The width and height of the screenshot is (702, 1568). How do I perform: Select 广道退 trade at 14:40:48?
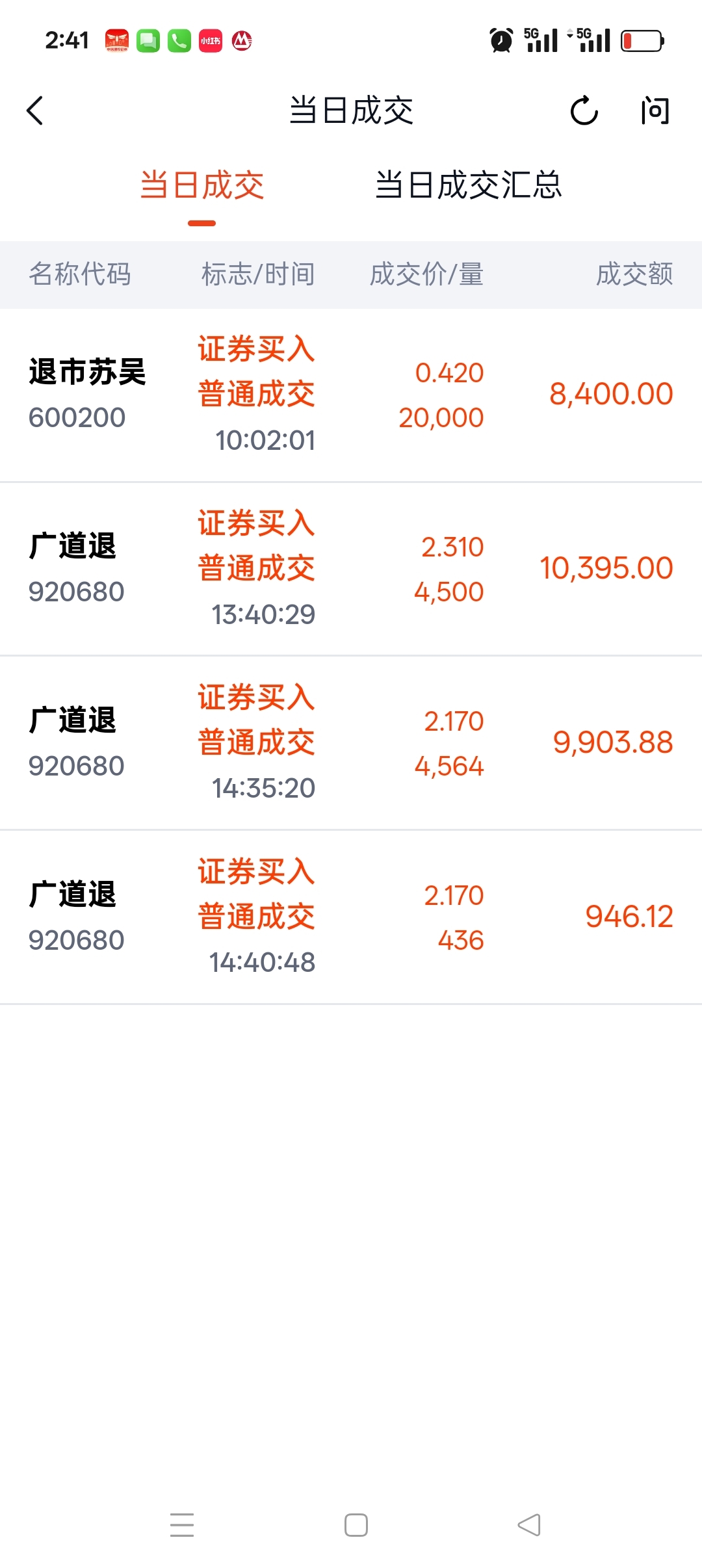coord(351,917)
